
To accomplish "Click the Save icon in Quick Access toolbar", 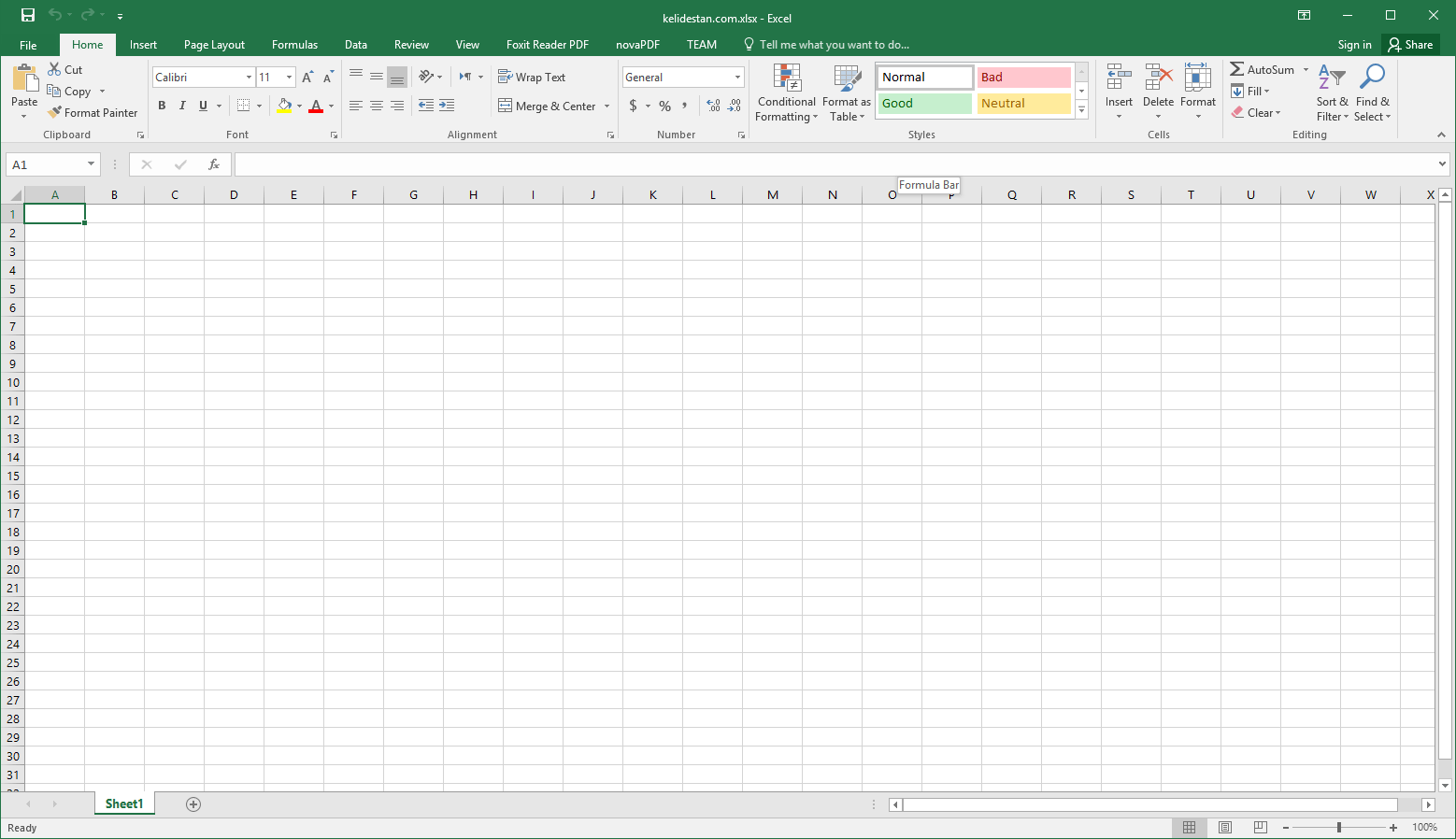I will coord(28,15).
